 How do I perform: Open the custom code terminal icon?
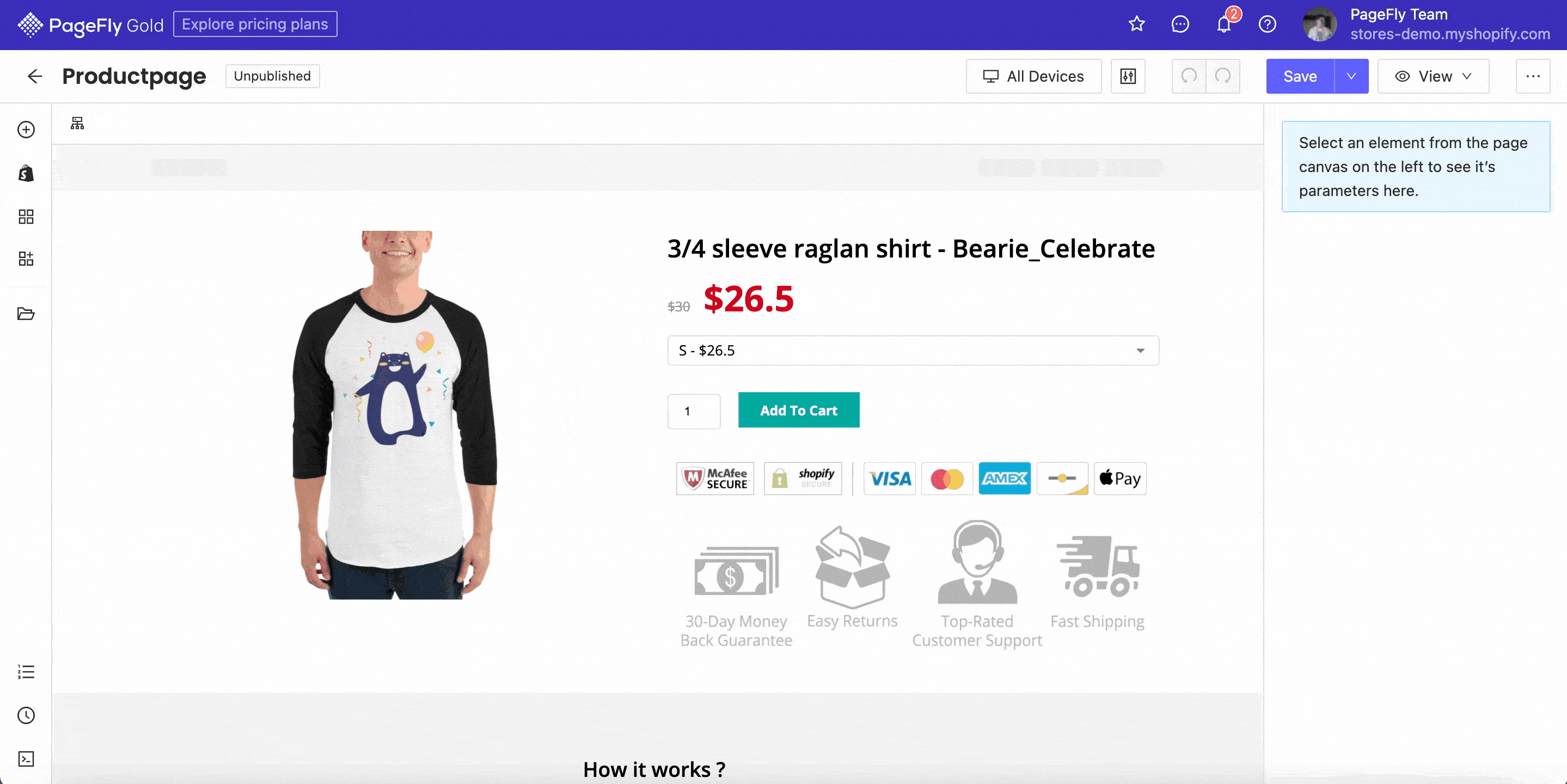click(x=26, y=758)
